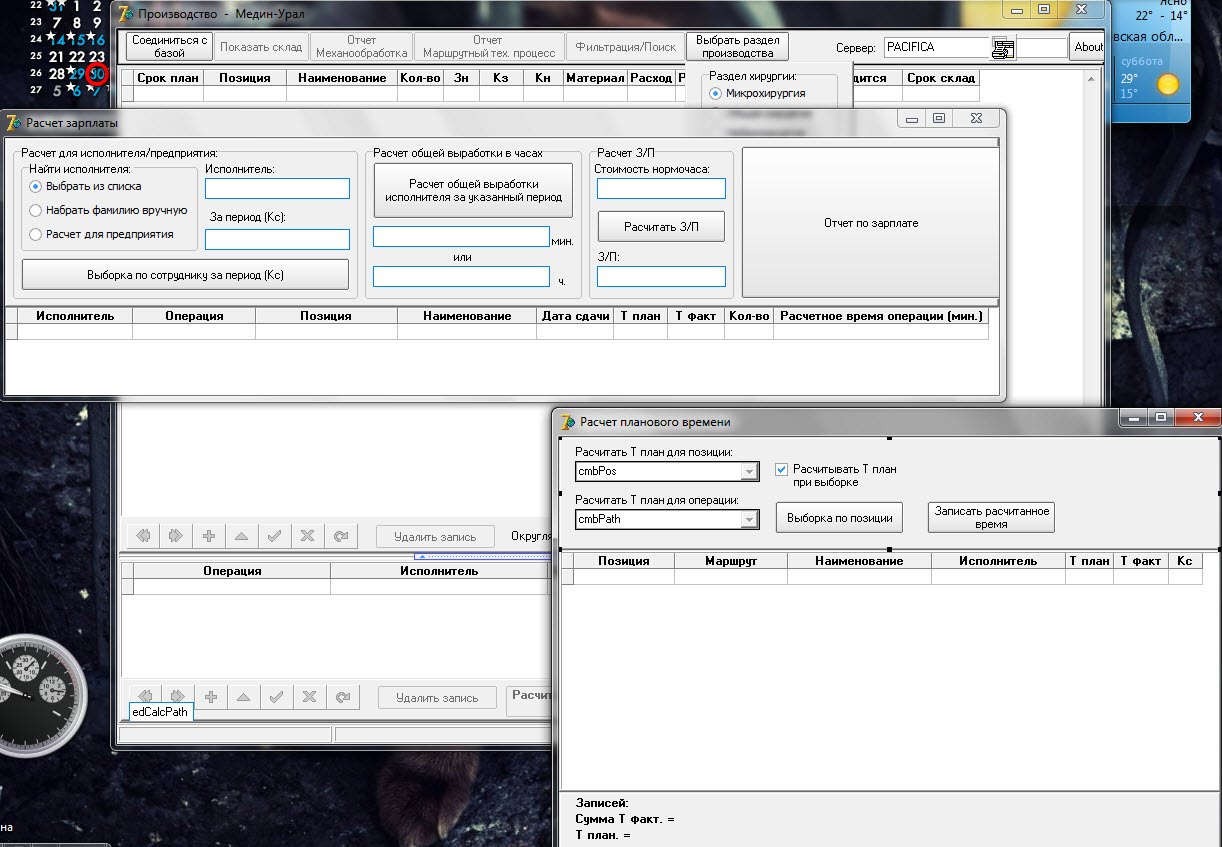Screen dimensions: 1222x847
Task: Open Отчет Механообработка
Action: click(x=362, y=47)
